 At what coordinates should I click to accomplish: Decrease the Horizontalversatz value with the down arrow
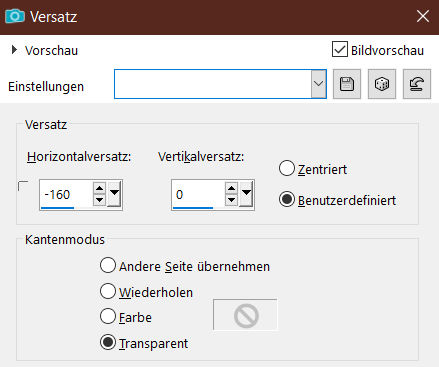[99, 200]
